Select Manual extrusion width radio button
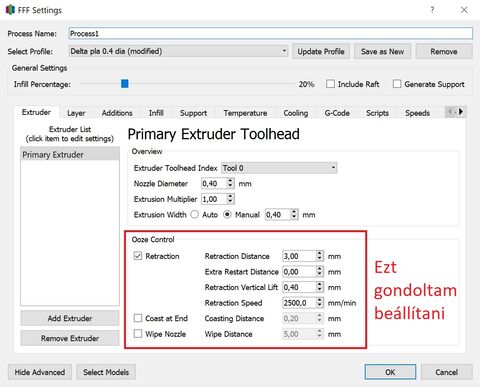The image size is (480, 387). click(227, 215)
